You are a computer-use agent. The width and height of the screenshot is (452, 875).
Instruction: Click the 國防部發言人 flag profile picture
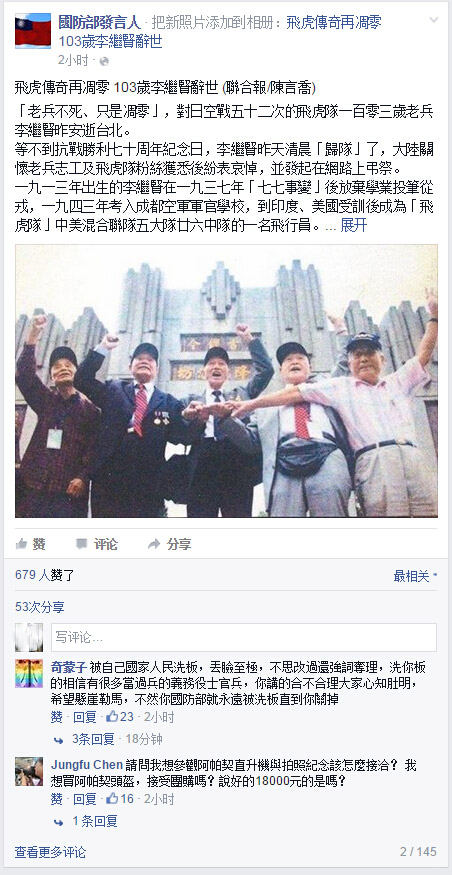coord(32,30)
